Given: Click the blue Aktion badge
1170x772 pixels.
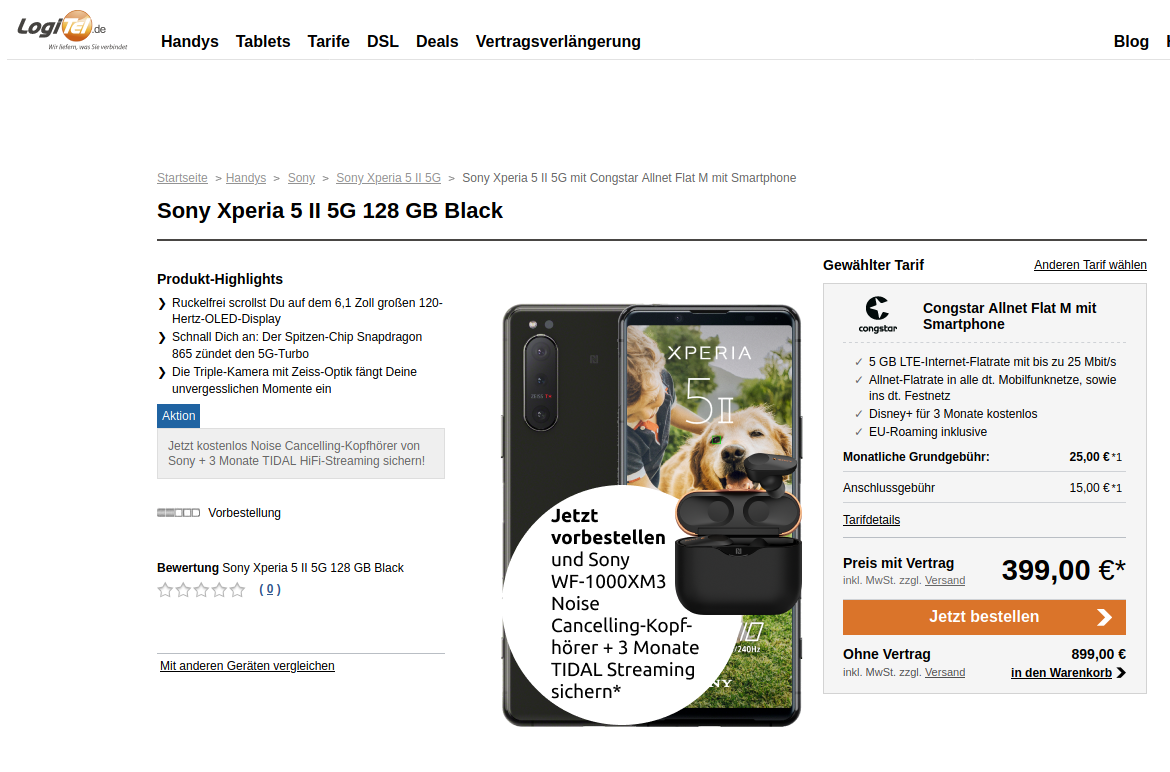Looking at the screenshot, I should click(178, 416).
